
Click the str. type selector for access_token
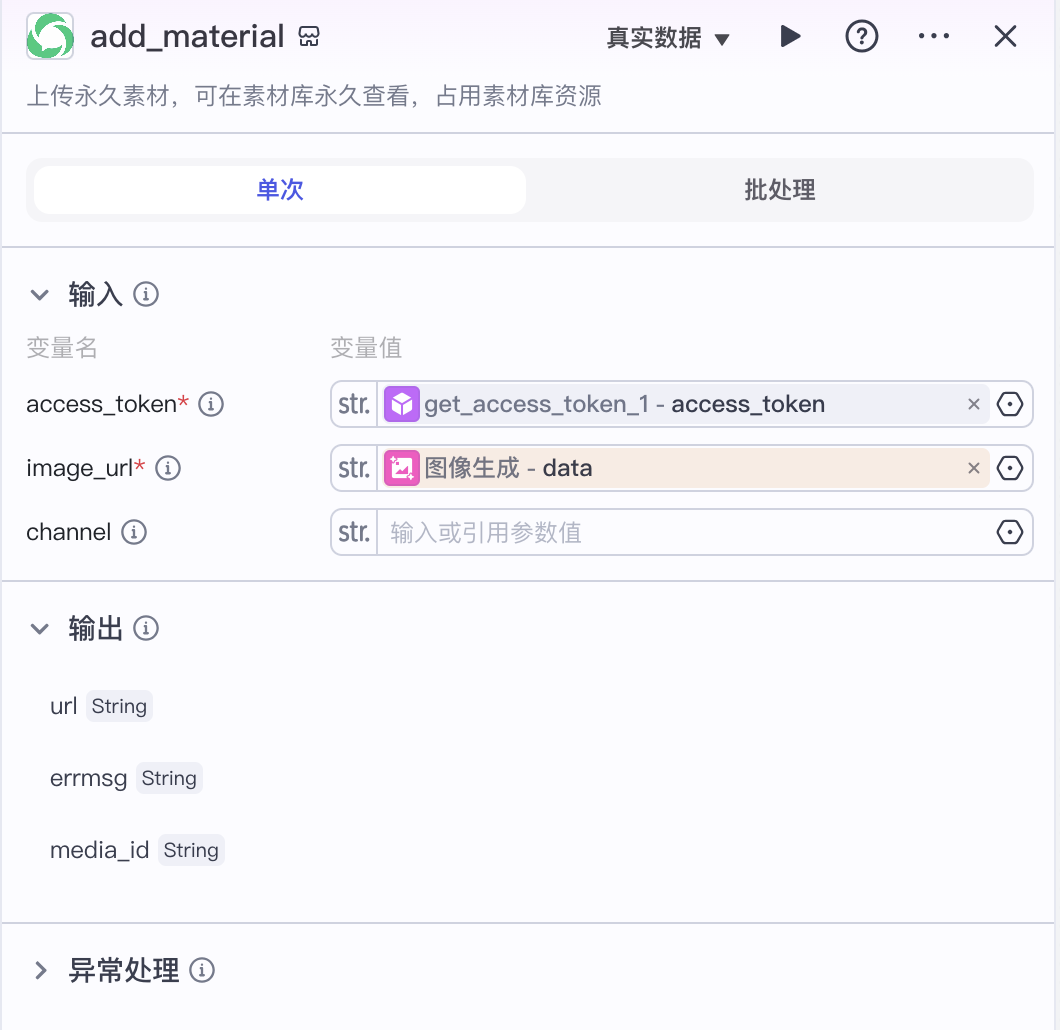click(x=354, y=404)
